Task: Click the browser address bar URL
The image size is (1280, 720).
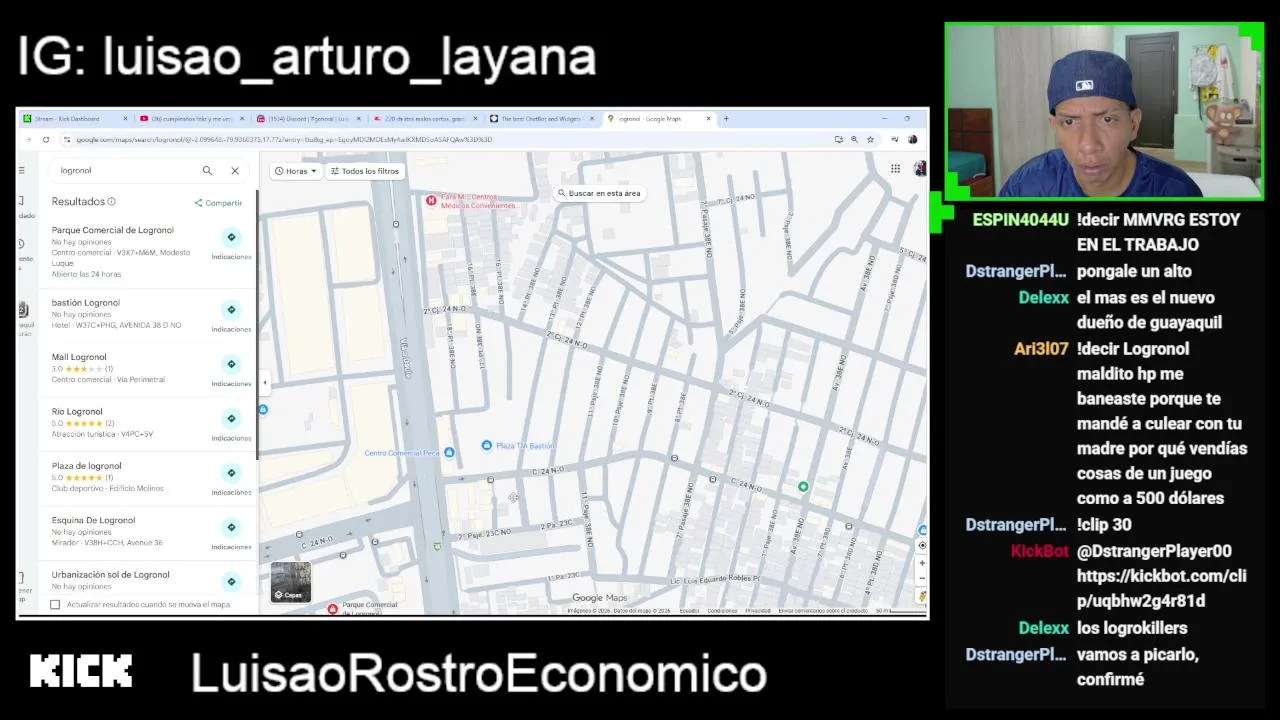Action: click(285, 140)
